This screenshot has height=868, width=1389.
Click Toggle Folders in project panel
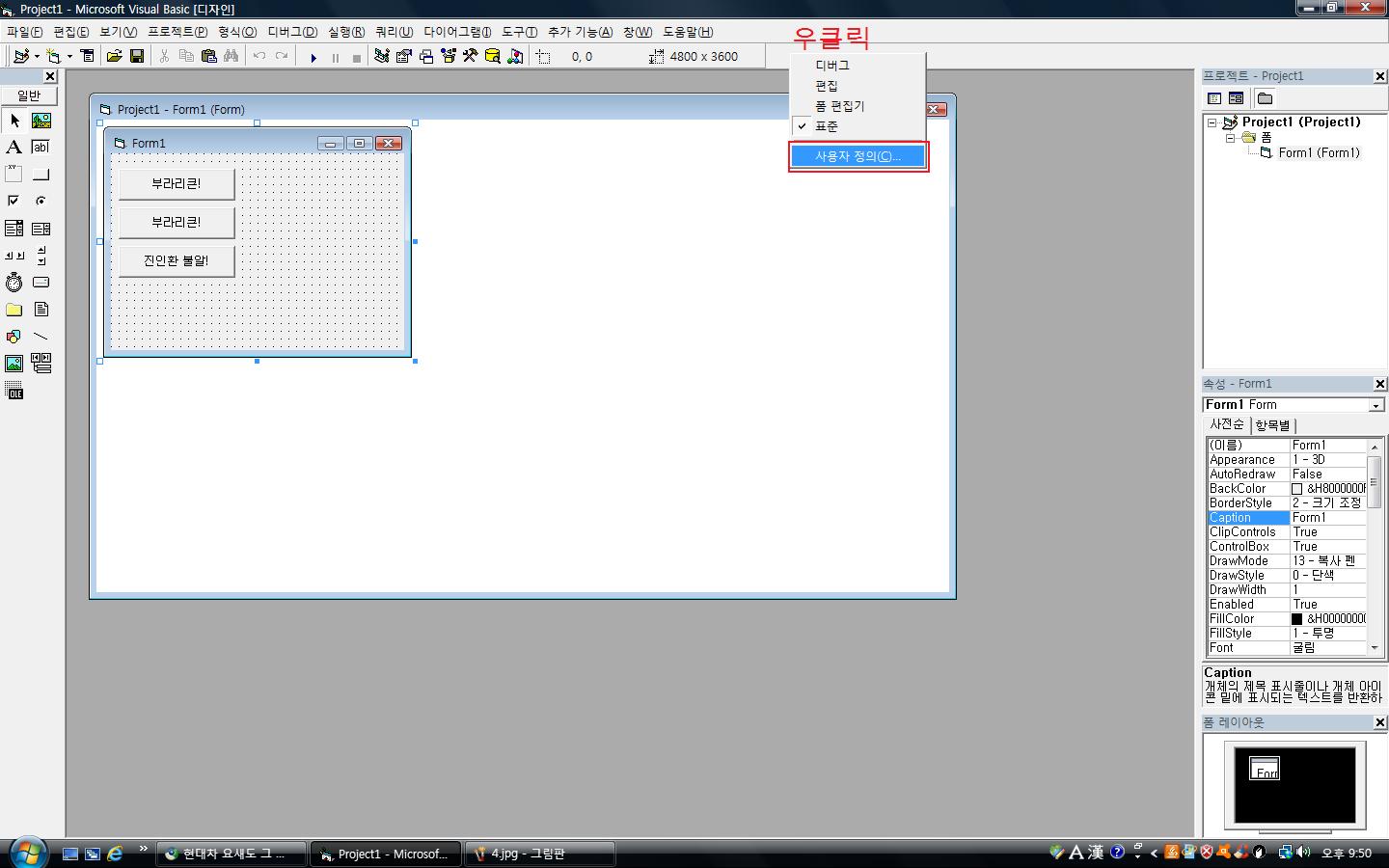1265,98
